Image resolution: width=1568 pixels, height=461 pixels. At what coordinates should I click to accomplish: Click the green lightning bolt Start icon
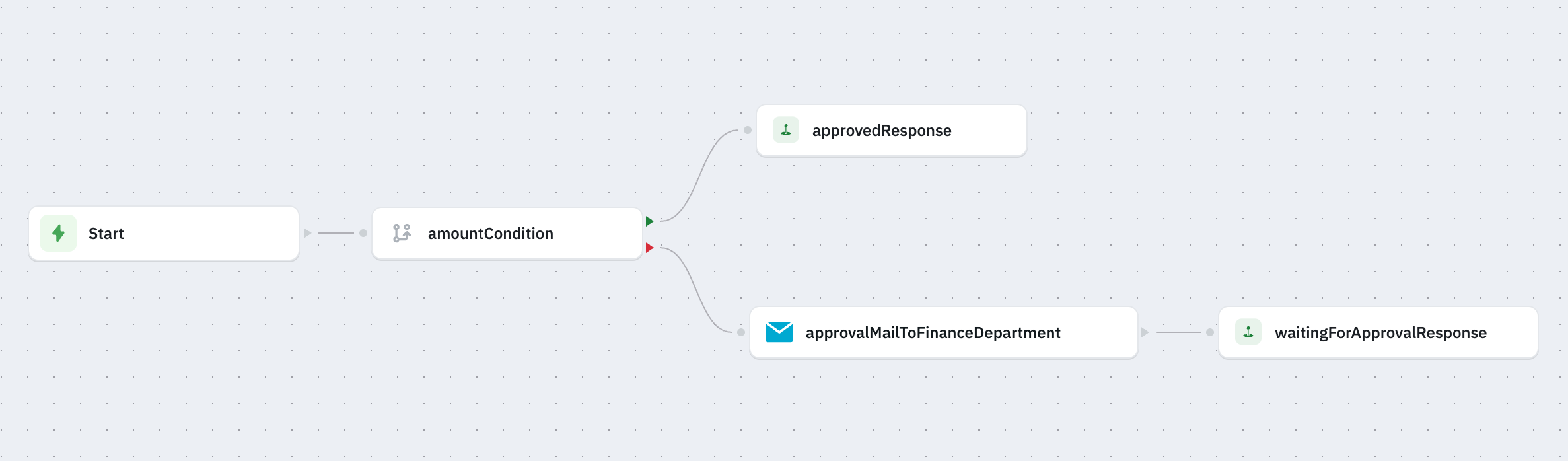click(58, 233)
